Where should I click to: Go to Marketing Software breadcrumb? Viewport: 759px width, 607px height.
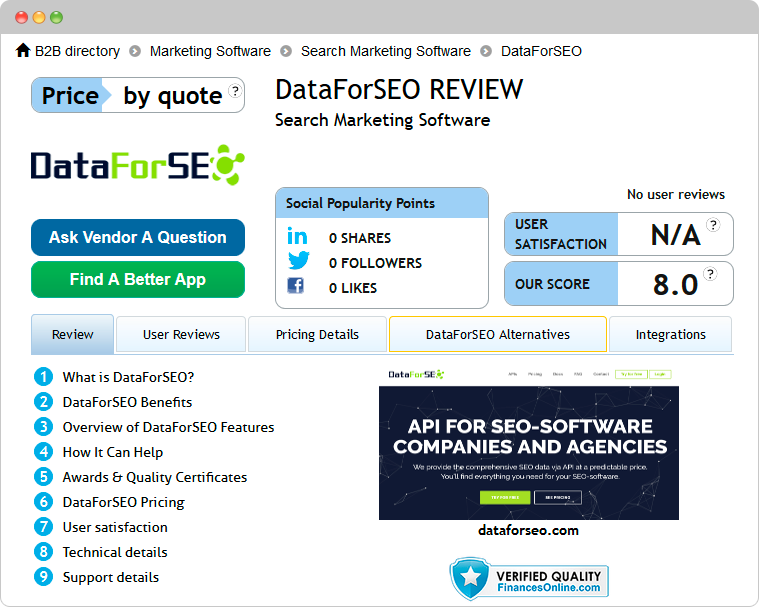[x=210, y=51]
